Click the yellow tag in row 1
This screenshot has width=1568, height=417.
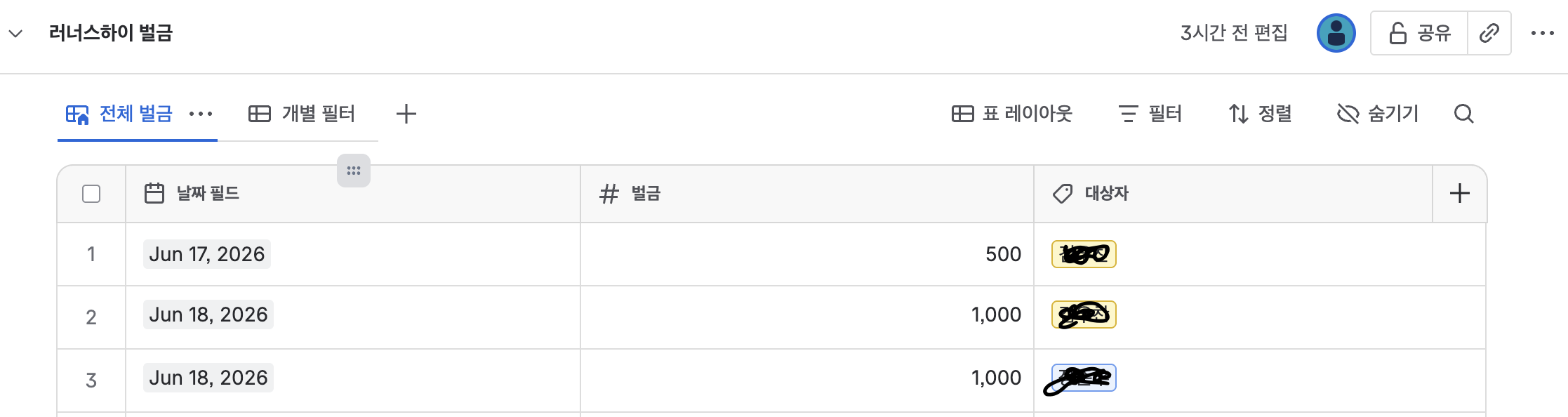[1084, 254]
